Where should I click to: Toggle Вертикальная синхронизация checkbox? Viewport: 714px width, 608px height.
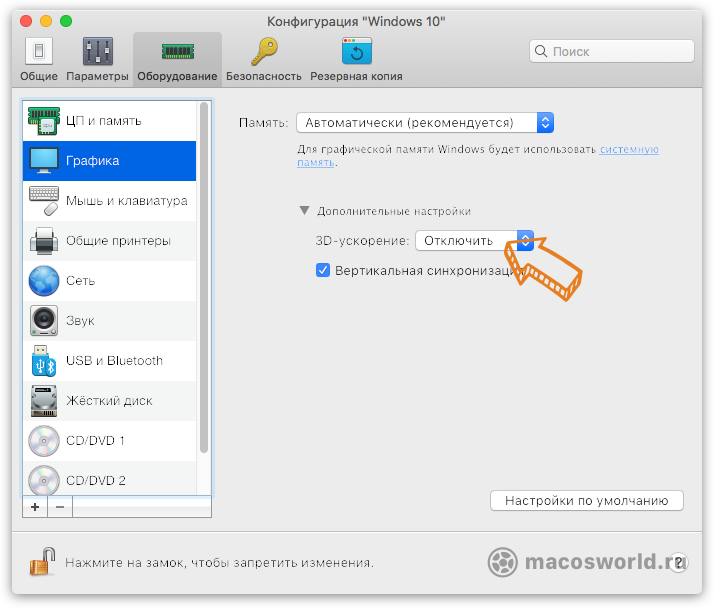[x=323, y=270]
